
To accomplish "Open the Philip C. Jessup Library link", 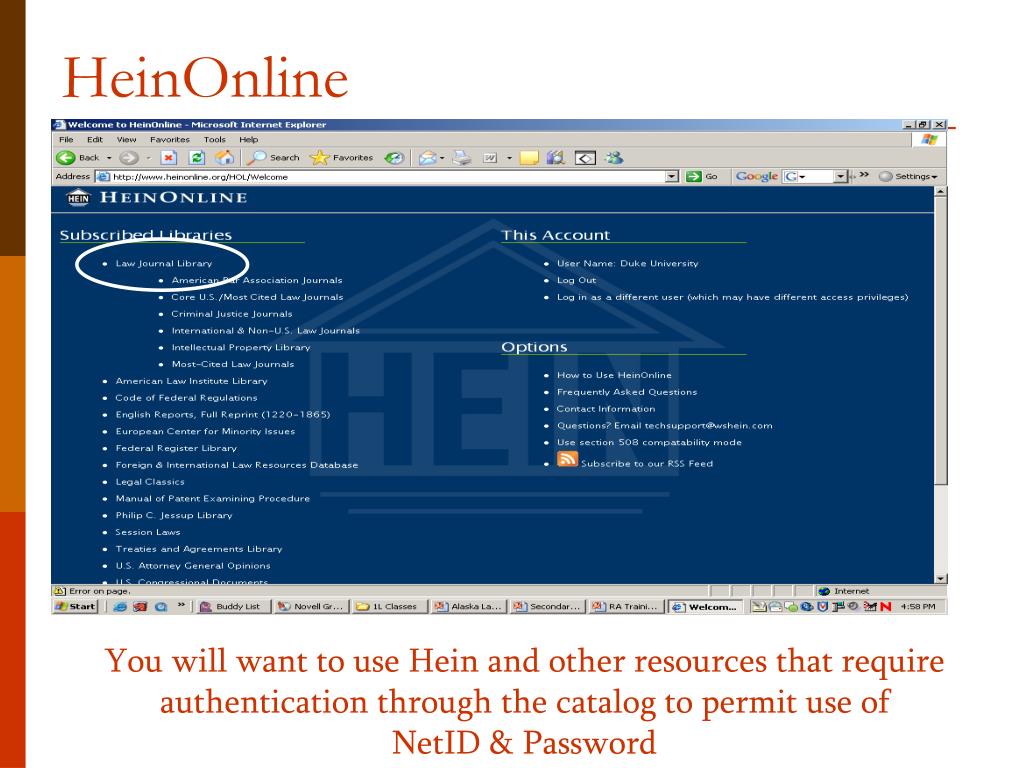I will [174, 515].
